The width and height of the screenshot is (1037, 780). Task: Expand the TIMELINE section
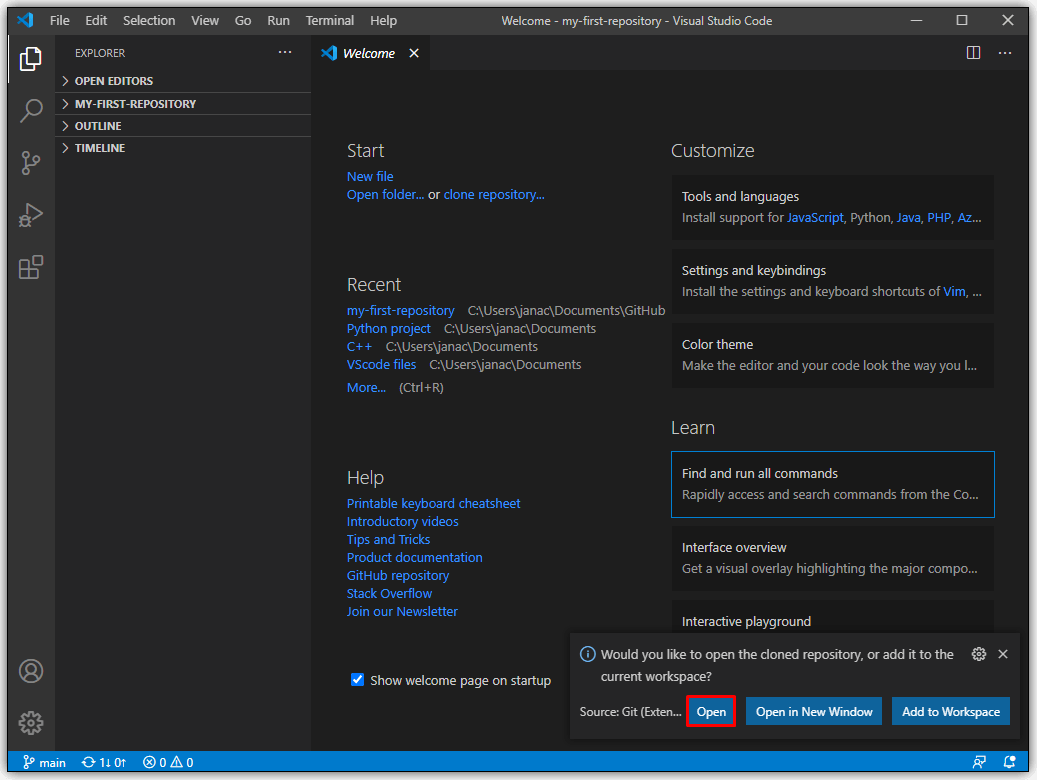pyautogui.click(x=183, y=148)
